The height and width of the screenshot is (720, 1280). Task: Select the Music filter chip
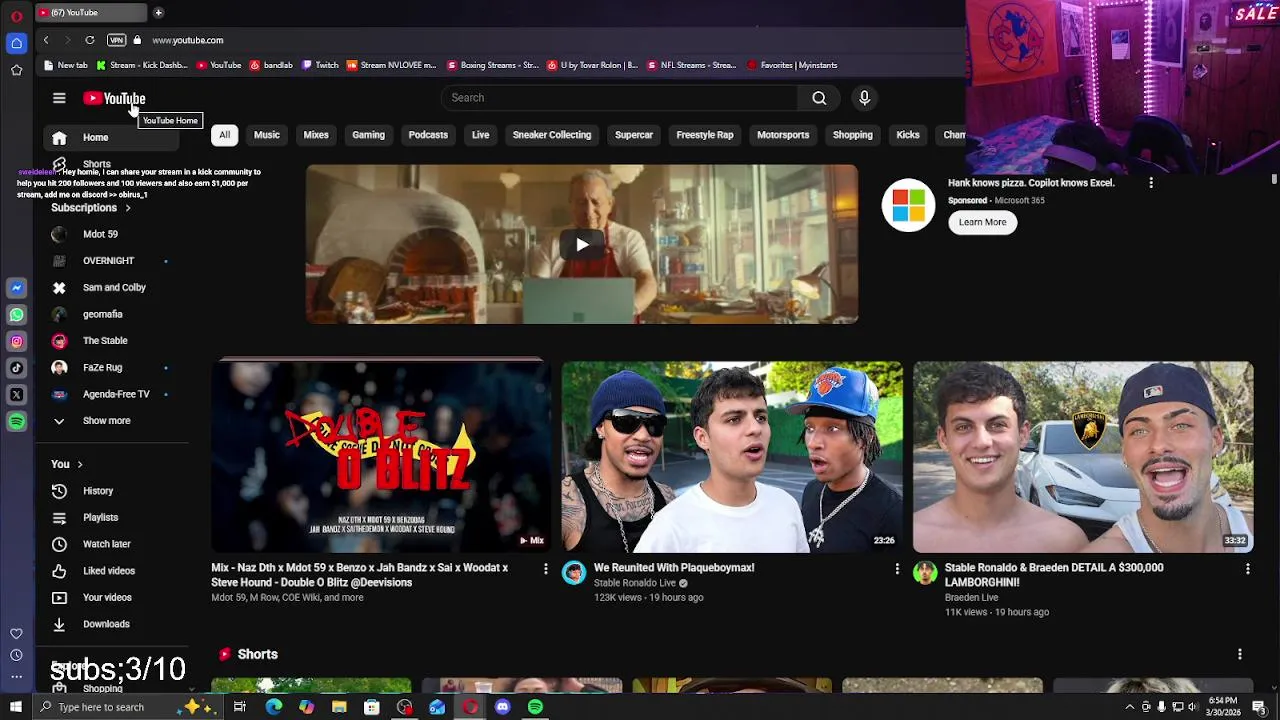pos(267,135)
